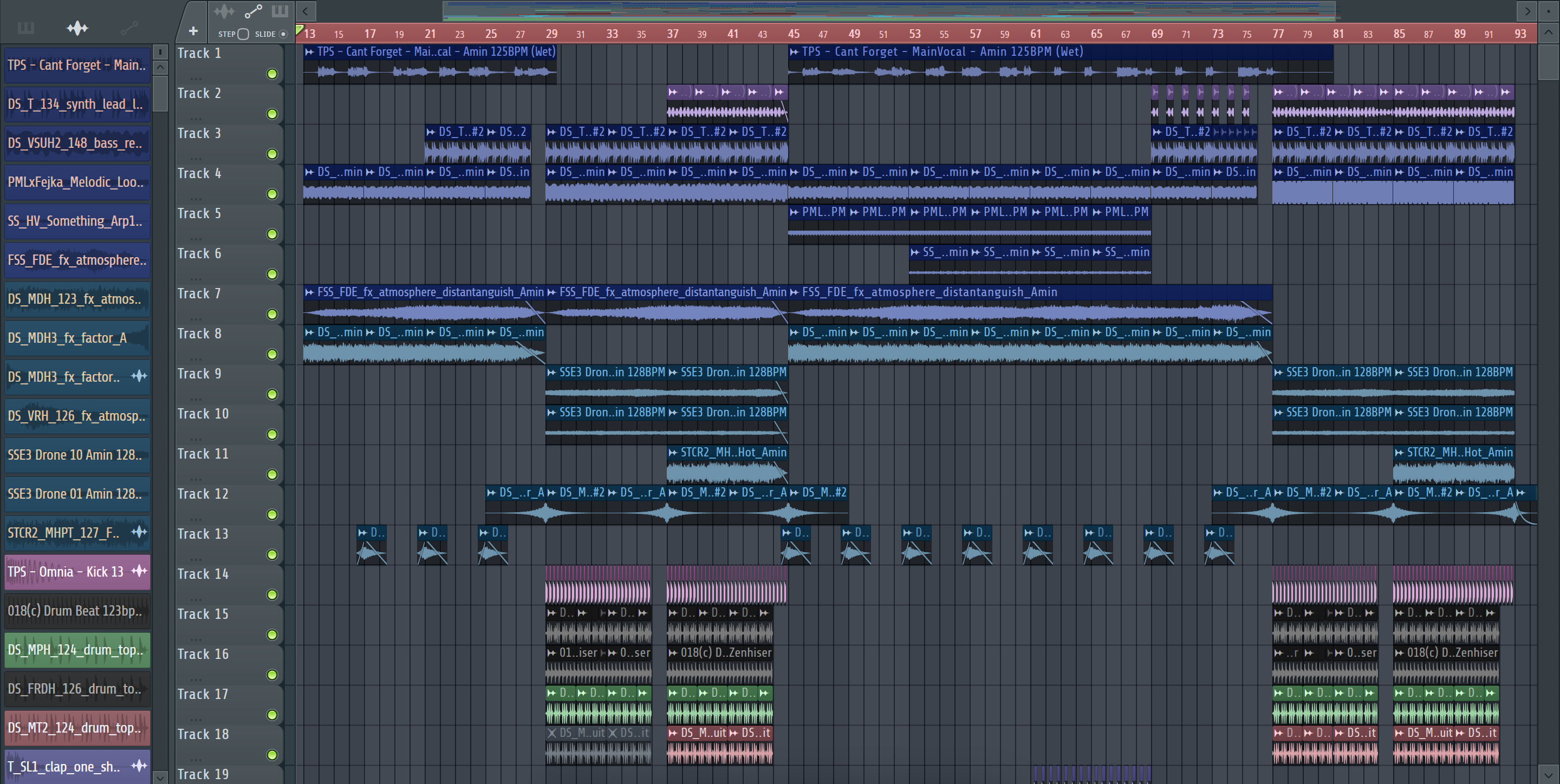Click the picker panel vertical scrollbar handle
This screenshot has height=784, width=1560.
[160, 93]
